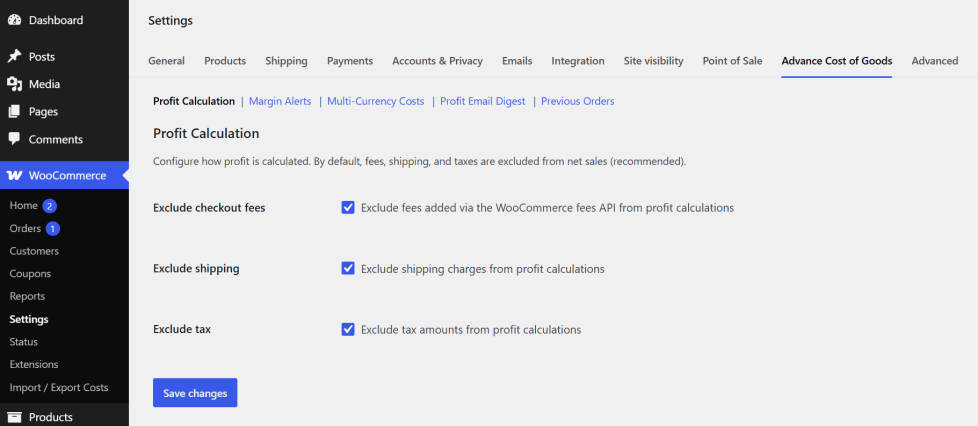Open the Accounts & Privacy tab
Screen dimensions: 978x426
437,61
